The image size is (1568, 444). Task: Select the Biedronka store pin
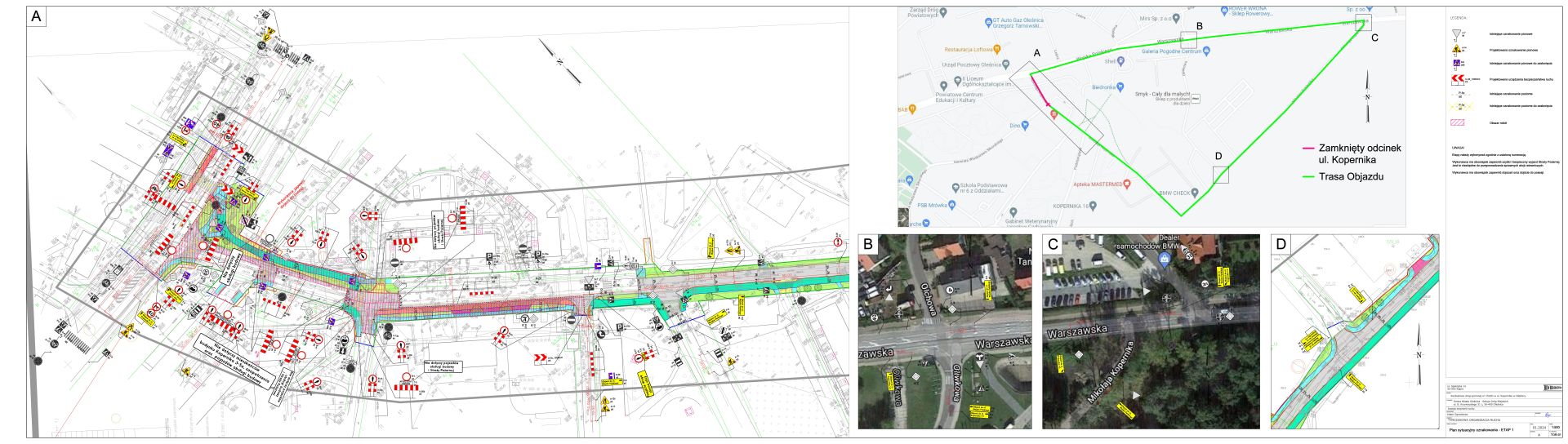1122,87
